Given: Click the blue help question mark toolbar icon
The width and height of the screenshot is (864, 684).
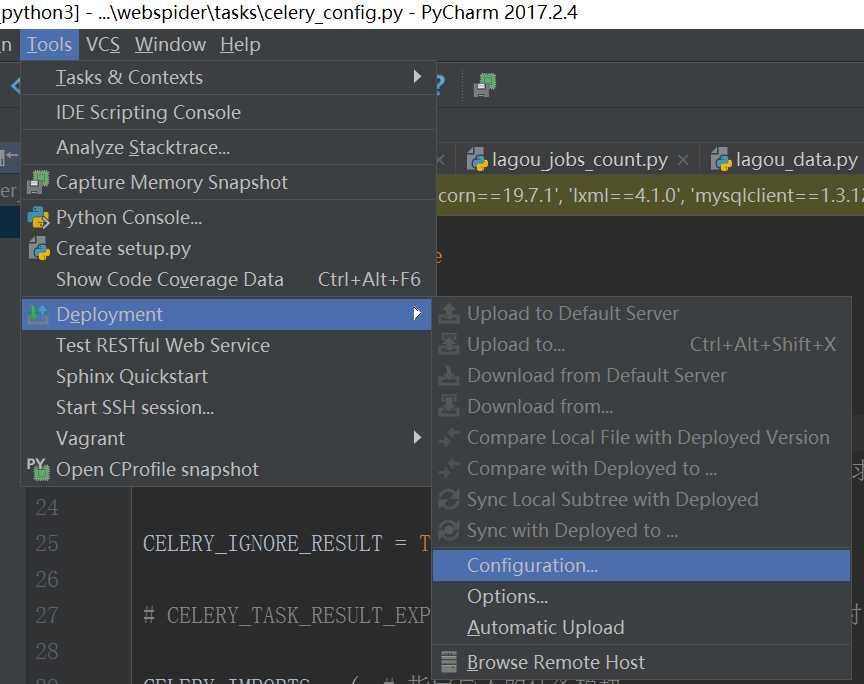Looking at the screenshot, I should coord(439,85).
